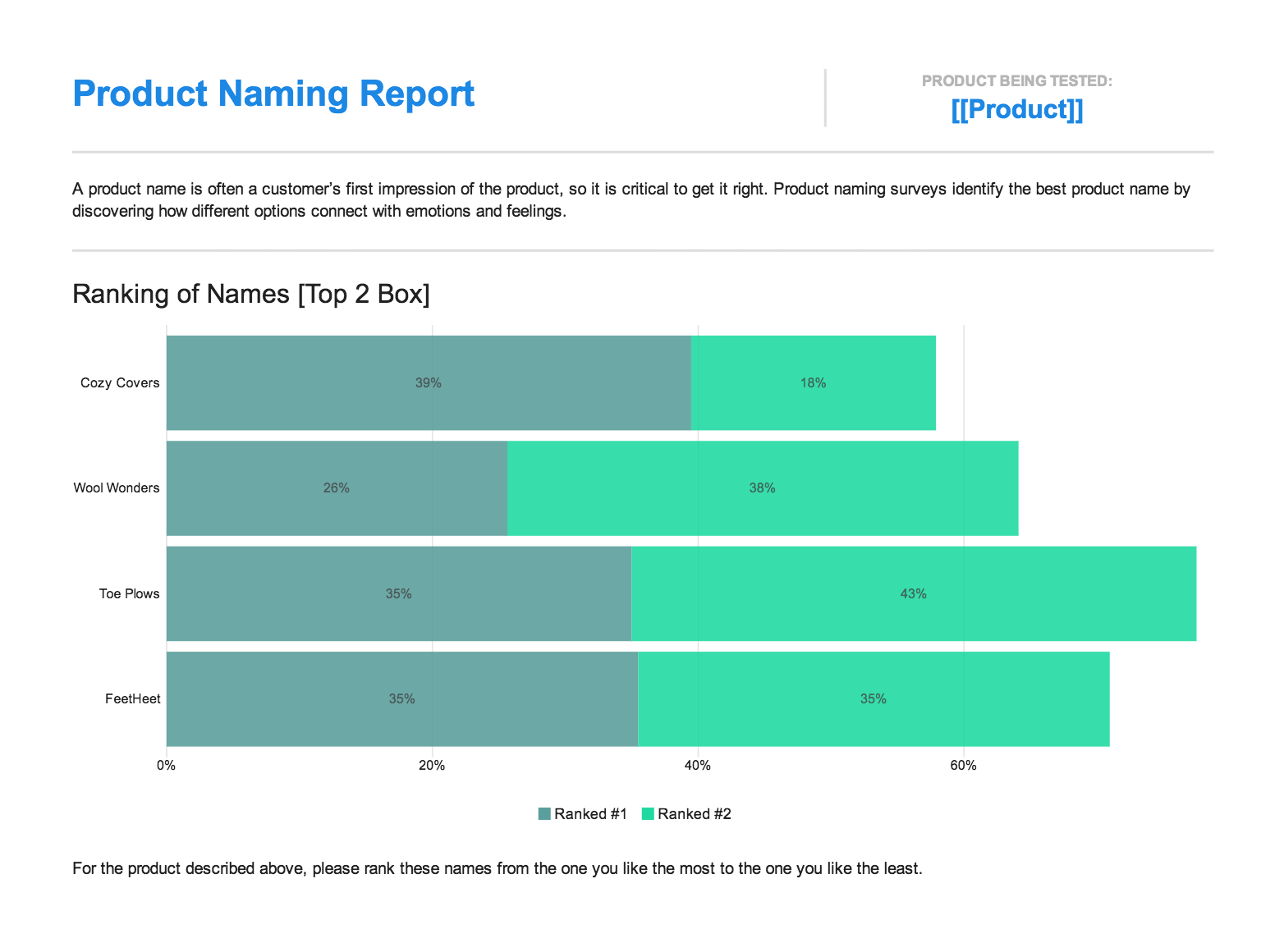
Task: Select the FeetHeet Ranked #1 bar segment
Action: pos(402,699)
